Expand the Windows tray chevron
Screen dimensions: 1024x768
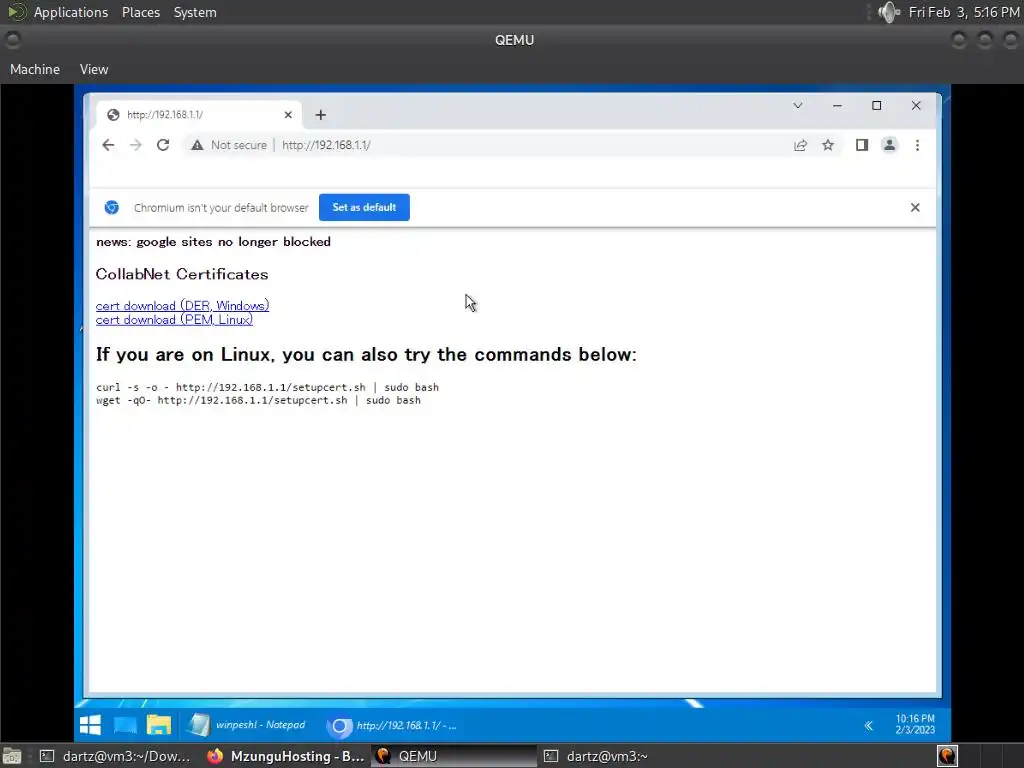tap(869, 726)
